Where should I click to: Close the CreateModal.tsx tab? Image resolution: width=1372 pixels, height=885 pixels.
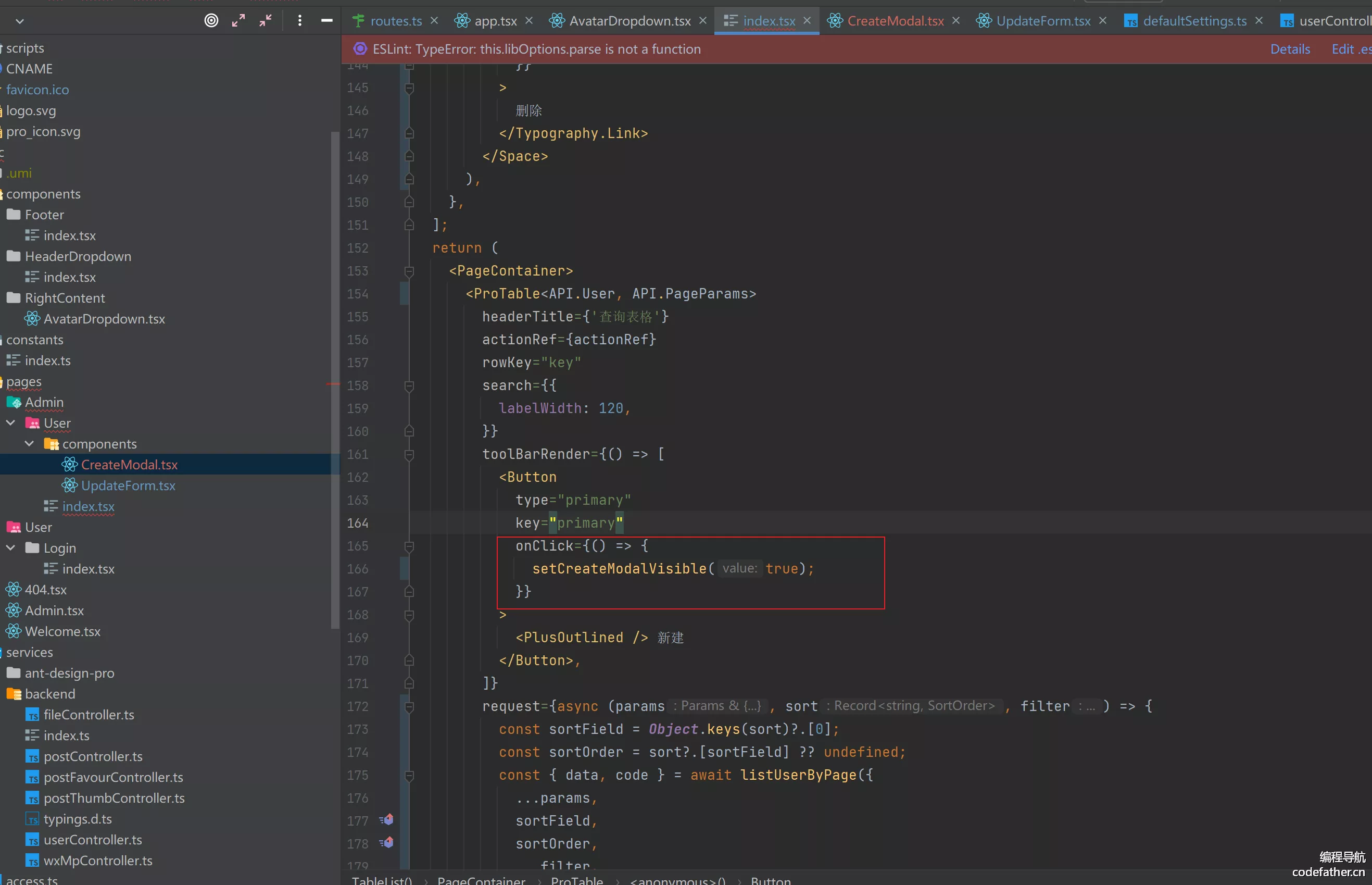click(x=956, y=21)
